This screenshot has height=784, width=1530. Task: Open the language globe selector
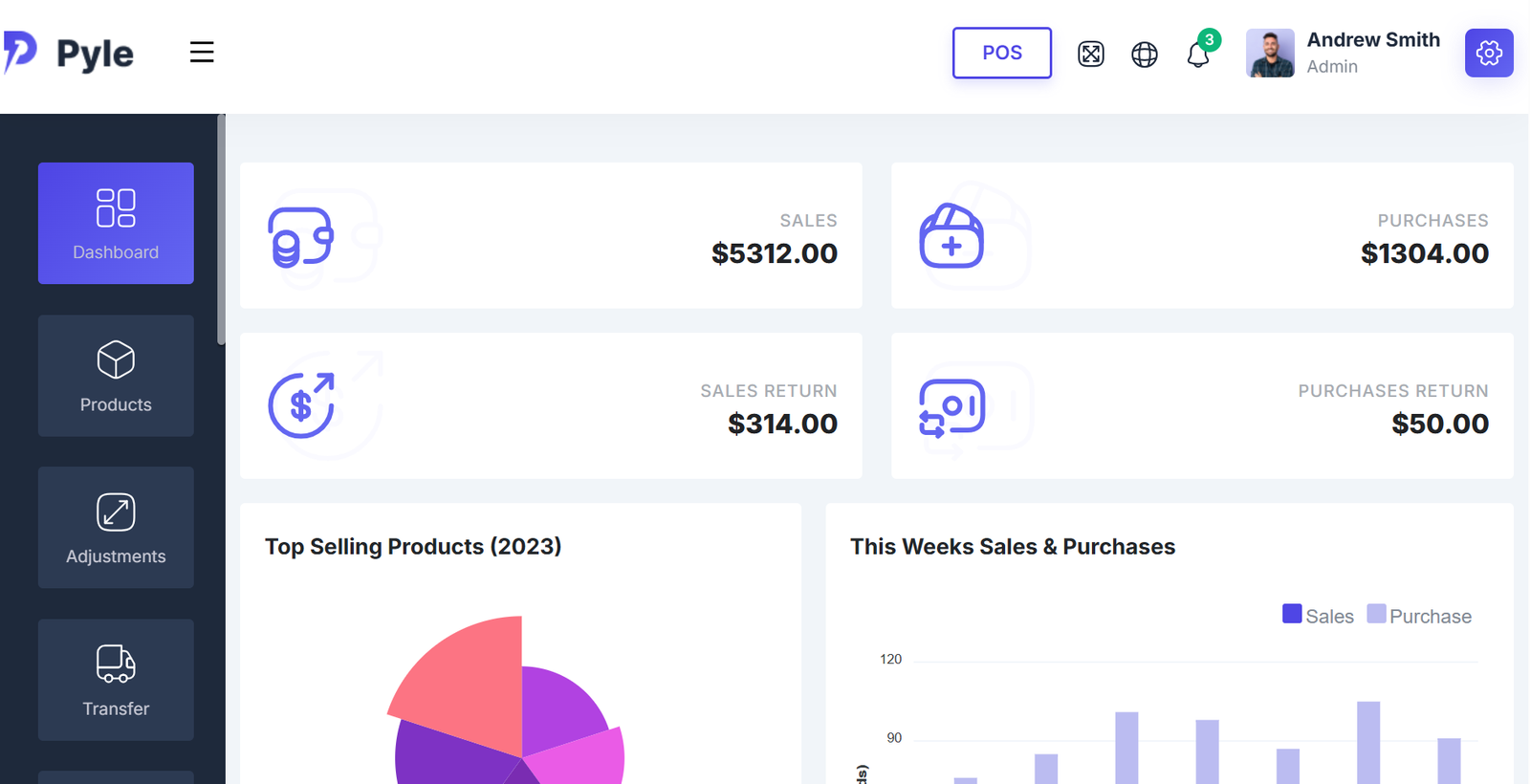point(1144,54)
